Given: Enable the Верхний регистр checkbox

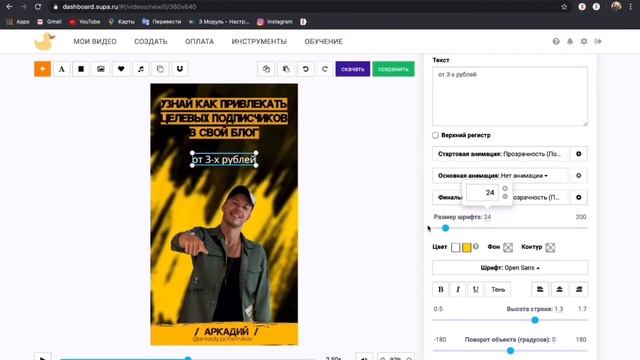Looking at the screenshot, I should tap(436, 135).
